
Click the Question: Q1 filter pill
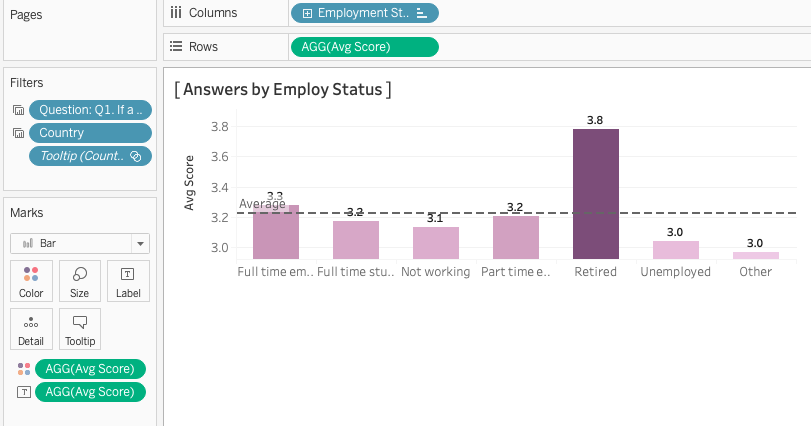(x=90, y=110)
